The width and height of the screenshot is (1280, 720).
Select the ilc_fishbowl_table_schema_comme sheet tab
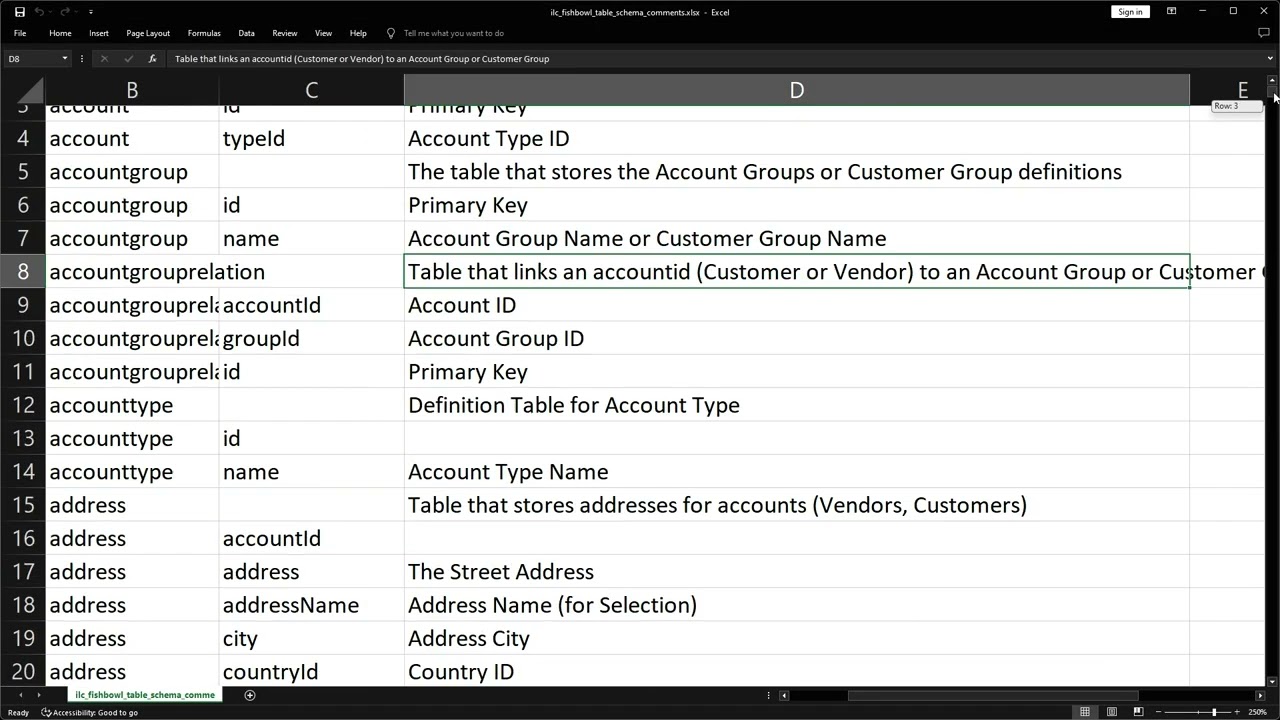pos(145,695)
